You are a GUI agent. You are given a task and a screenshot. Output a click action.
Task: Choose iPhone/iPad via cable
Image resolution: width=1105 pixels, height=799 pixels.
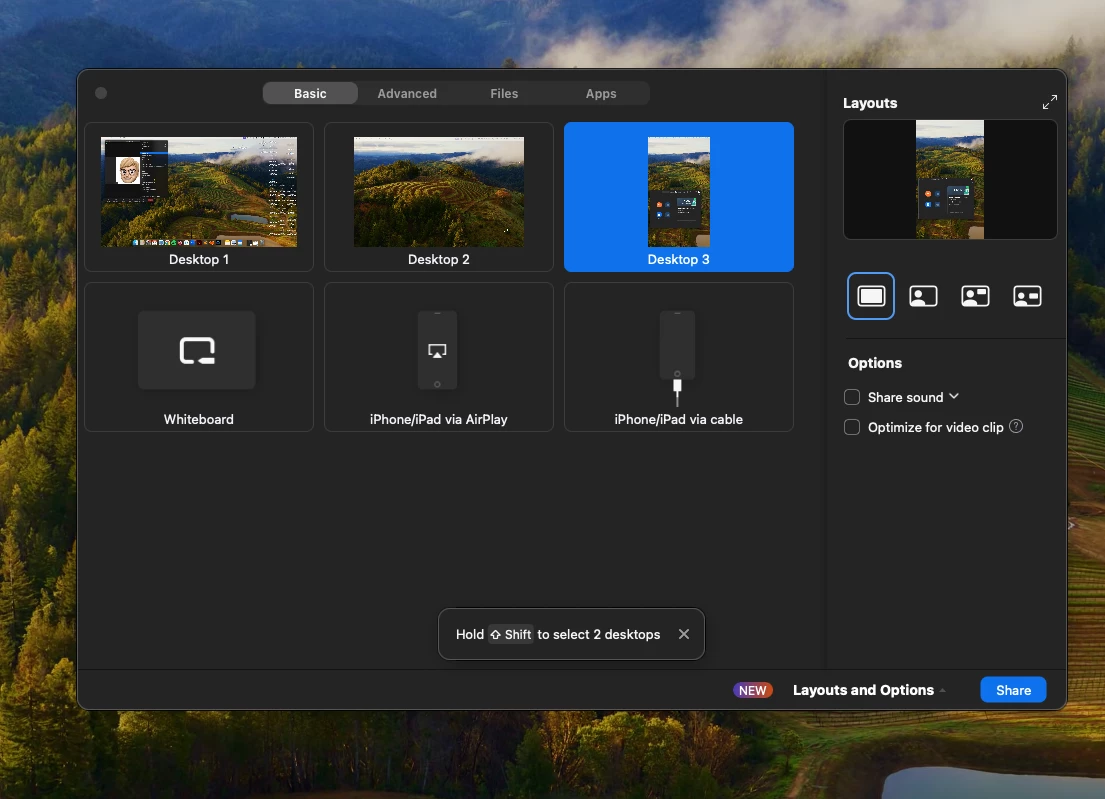(679, 357)
